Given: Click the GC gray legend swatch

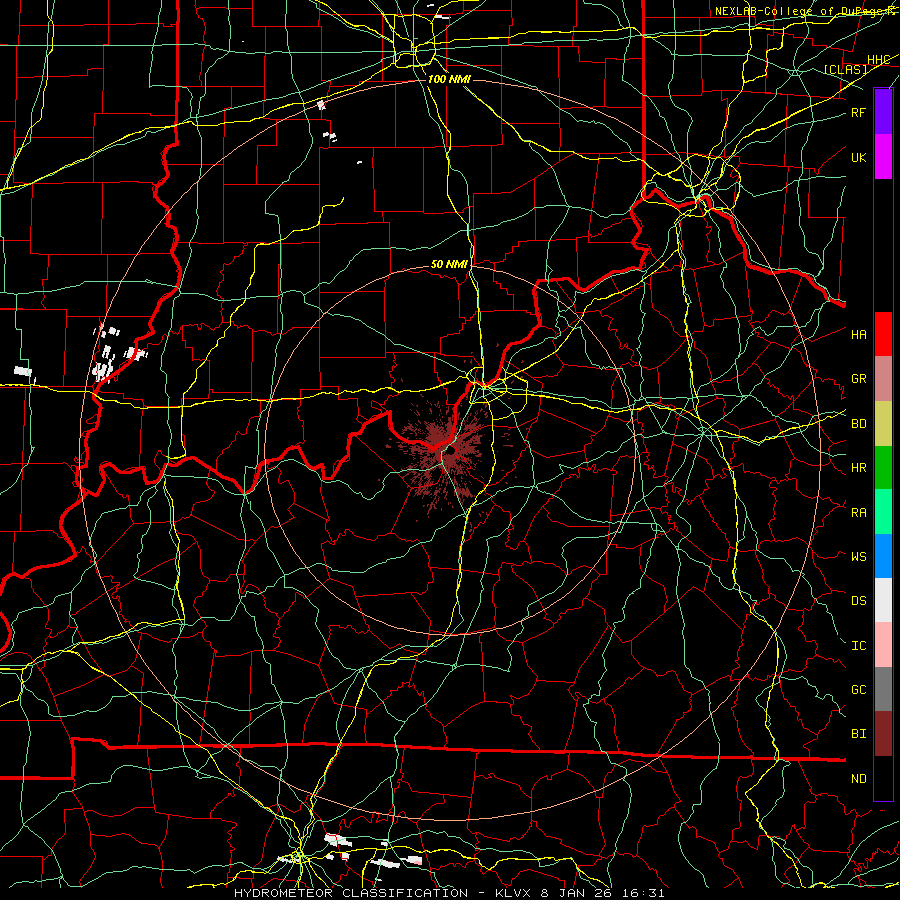Looking at the screenshot, I should click(x=883, y=689).
